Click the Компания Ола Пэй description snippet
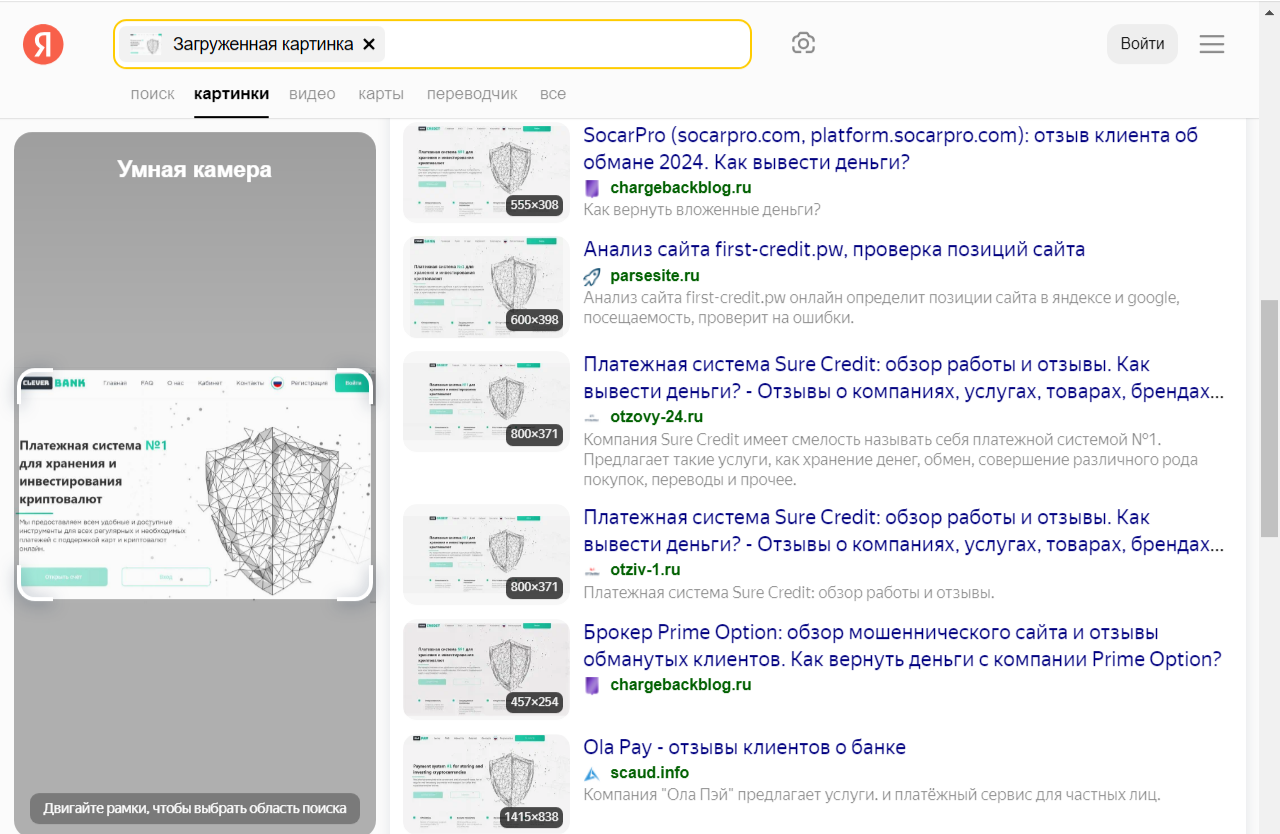The height and width of the screenshot is (834, 1280). coord(872,795)
